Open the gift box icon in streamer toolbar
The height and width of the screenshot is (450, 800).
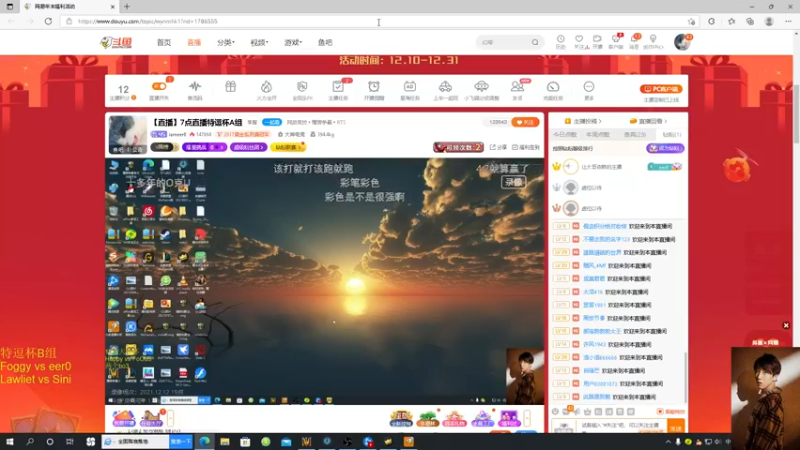click(231, 87)
